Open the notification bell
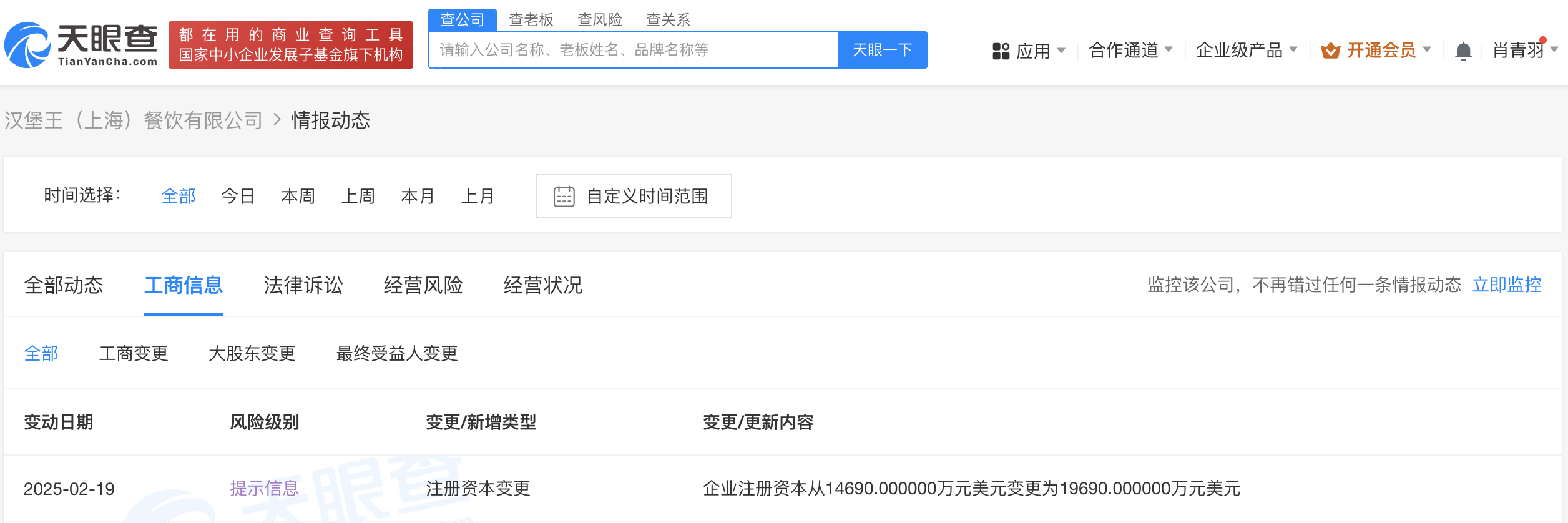 pyautogui.click(x=1463, y=51)
